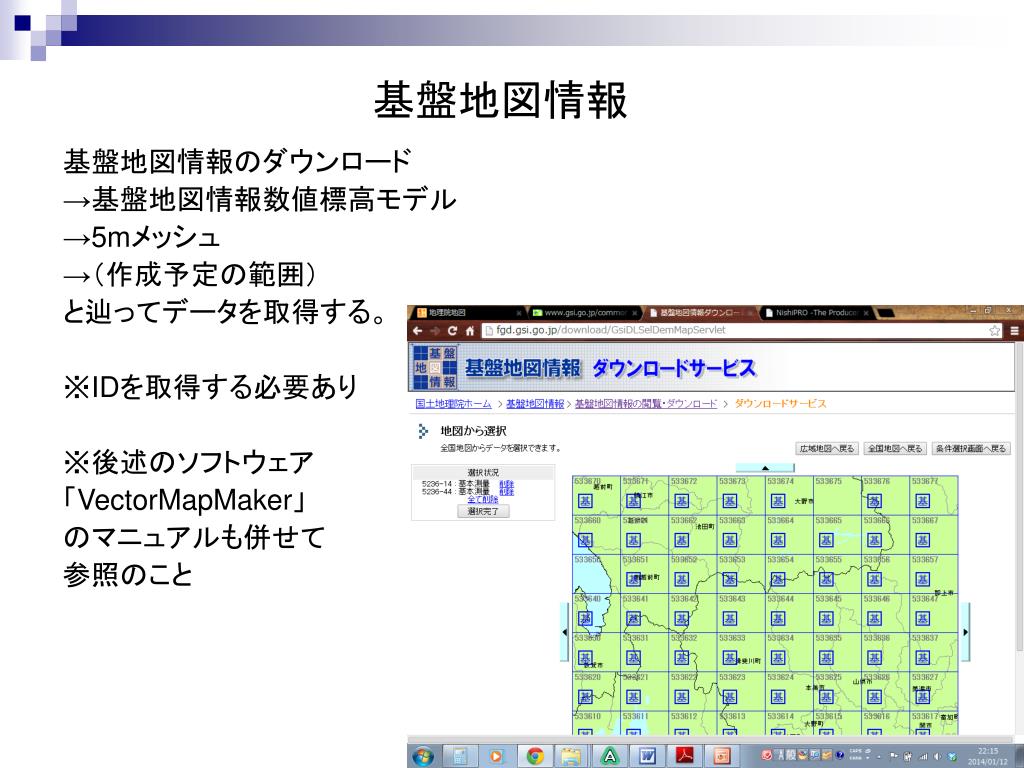Select the 基 icon in mesh 533634
The height and width of the screenshot is (768, 1024).
coord(778,658)
